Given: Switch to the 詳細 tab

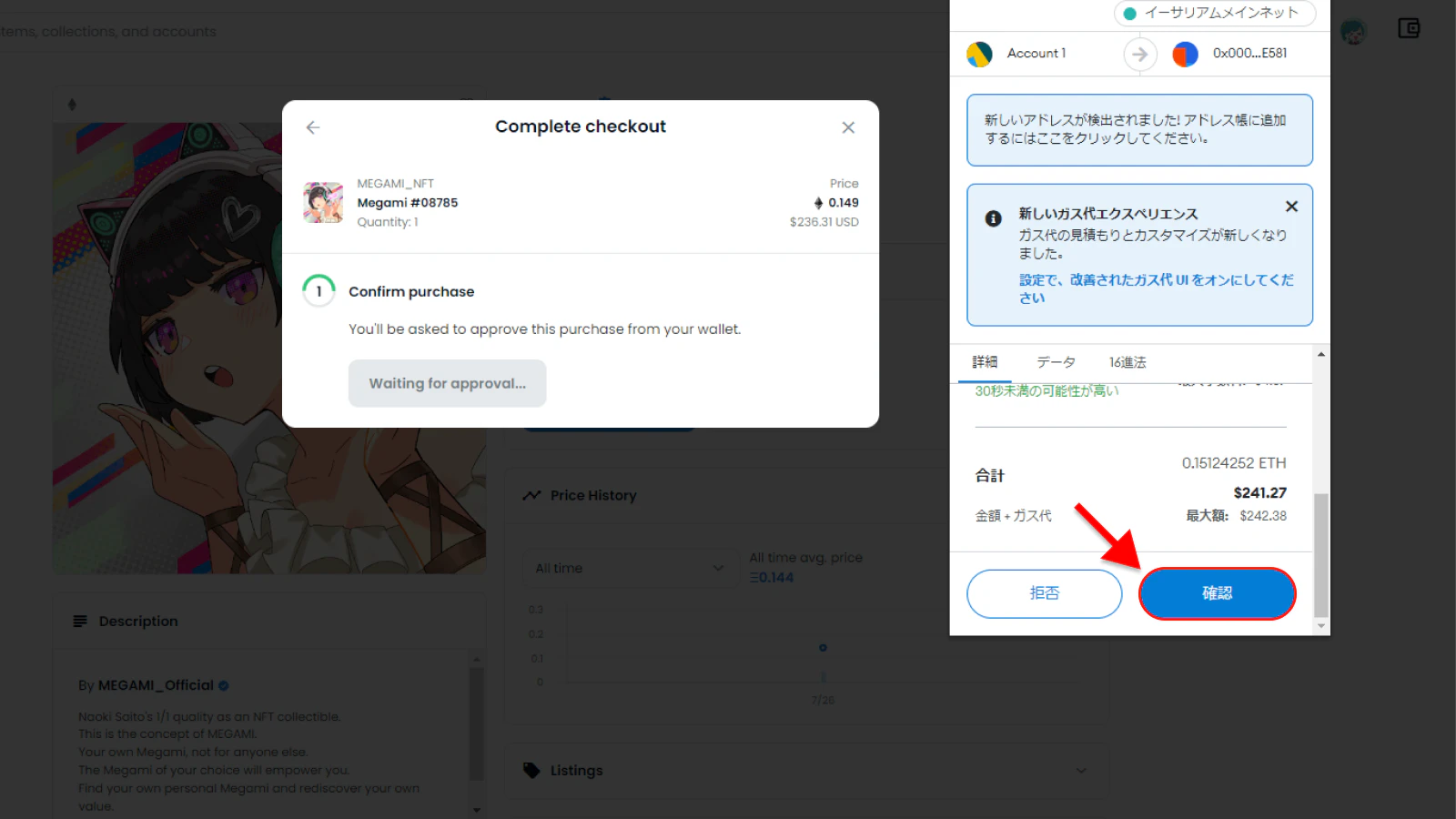Looking at the screenshot, I should coord(985,362).
